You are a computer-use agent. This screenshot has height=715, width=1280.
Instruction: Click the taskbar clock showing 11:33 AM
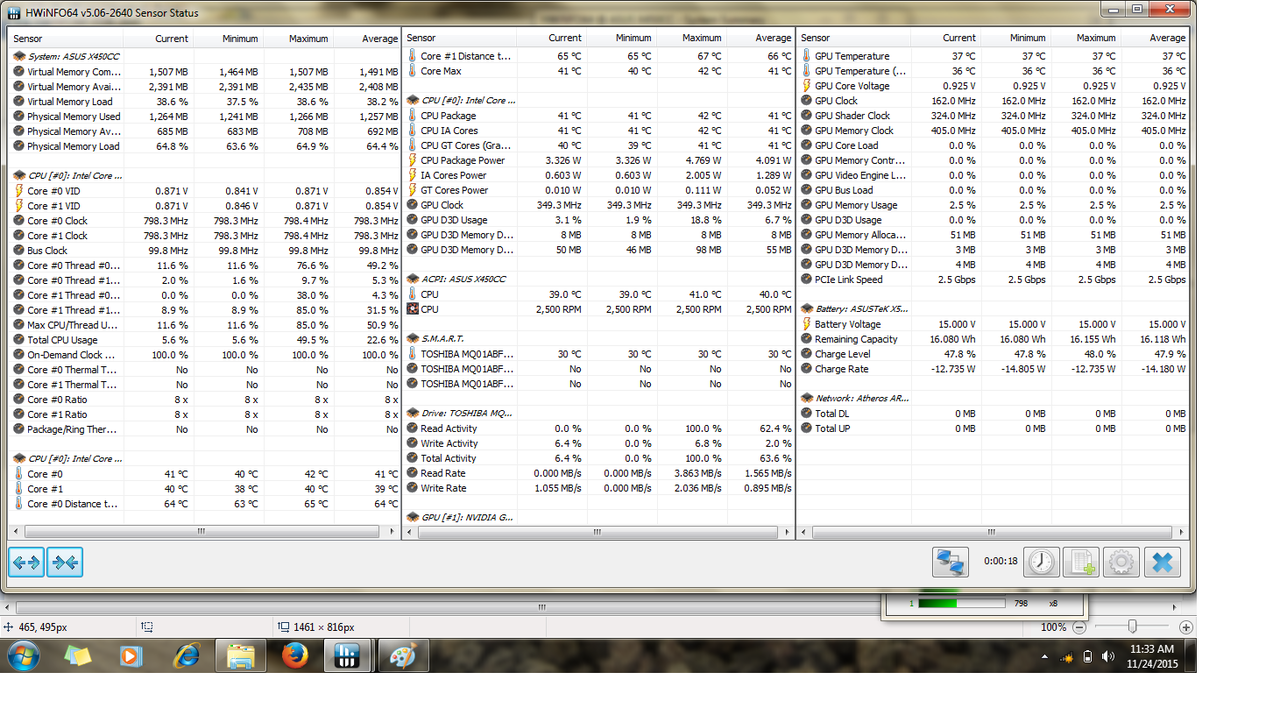1152,657
